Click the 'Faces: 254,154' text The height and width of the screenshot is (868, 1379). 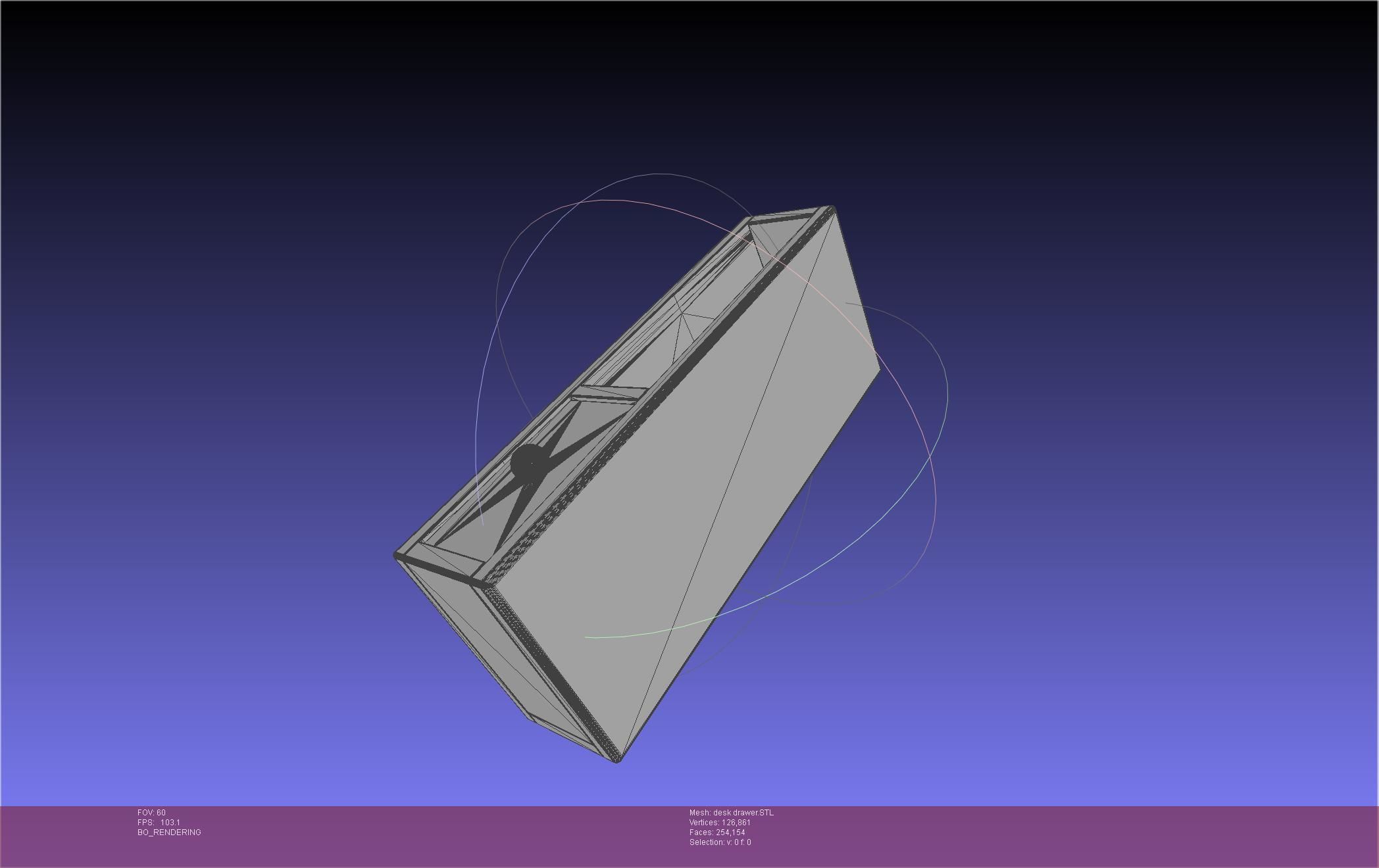(717, 832)
